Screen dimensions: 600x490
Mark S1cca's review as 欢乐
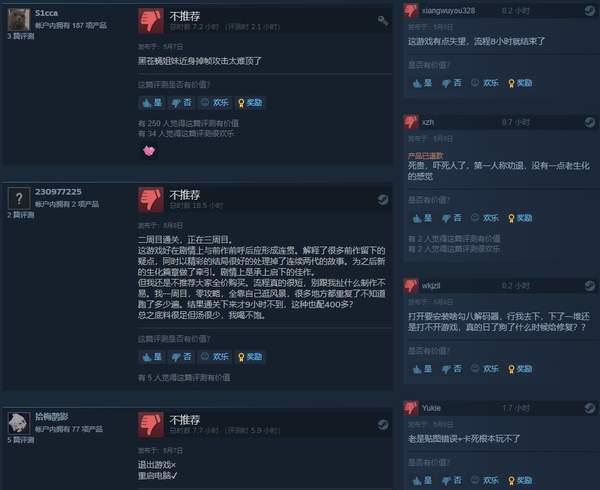click(215, 103)
